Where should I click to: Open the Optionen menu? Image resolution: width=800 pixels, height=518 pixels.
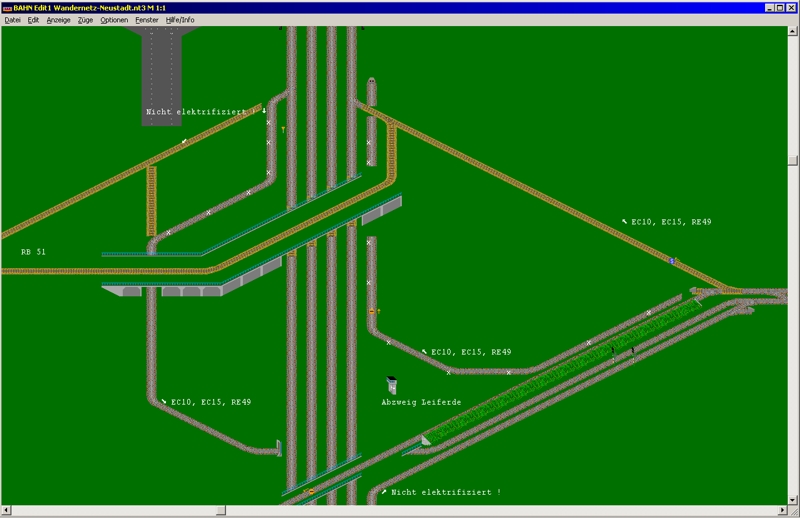pyautogui.click(x=114, y=20)
